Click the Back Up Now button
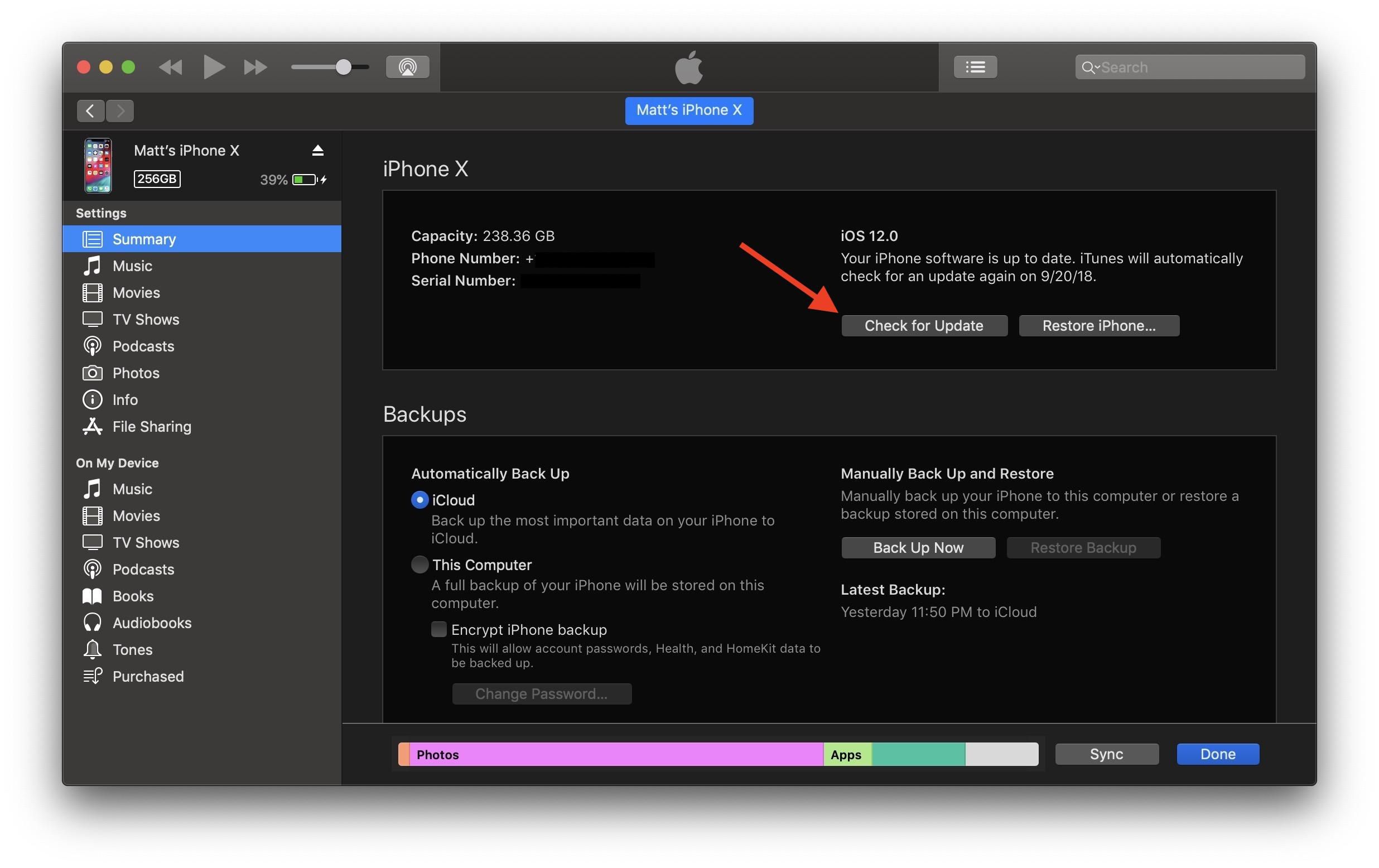The image size is (1379, 868). point(919,548)
